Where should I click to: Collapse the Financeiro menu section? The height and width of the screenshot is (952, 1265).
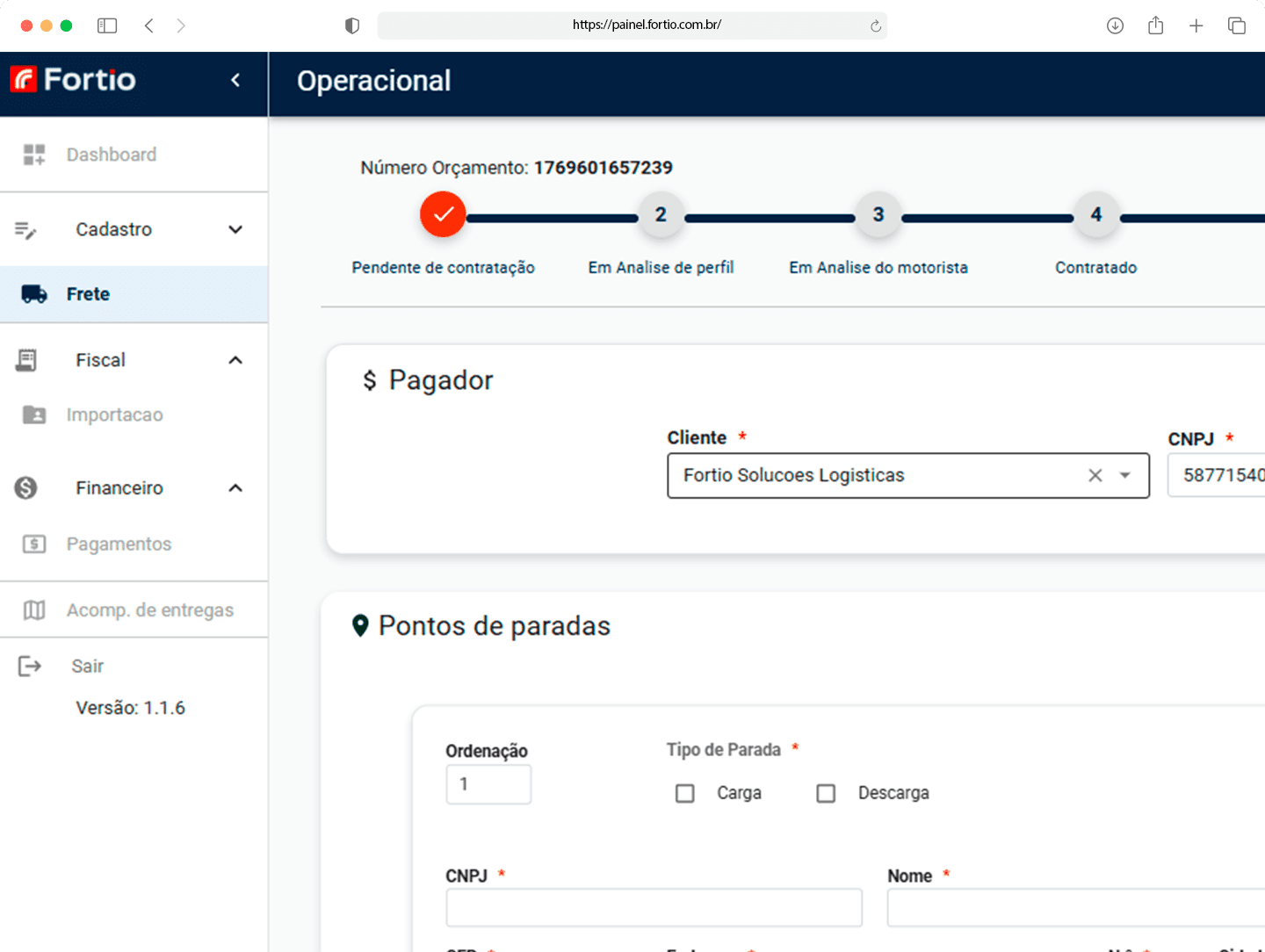[x=235, y=488]
